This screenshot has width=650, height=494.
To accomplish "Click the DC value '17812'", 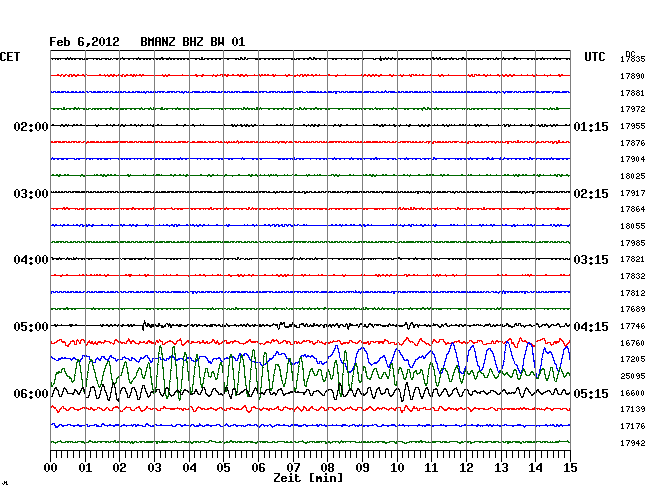I will [x=633, y=293].
